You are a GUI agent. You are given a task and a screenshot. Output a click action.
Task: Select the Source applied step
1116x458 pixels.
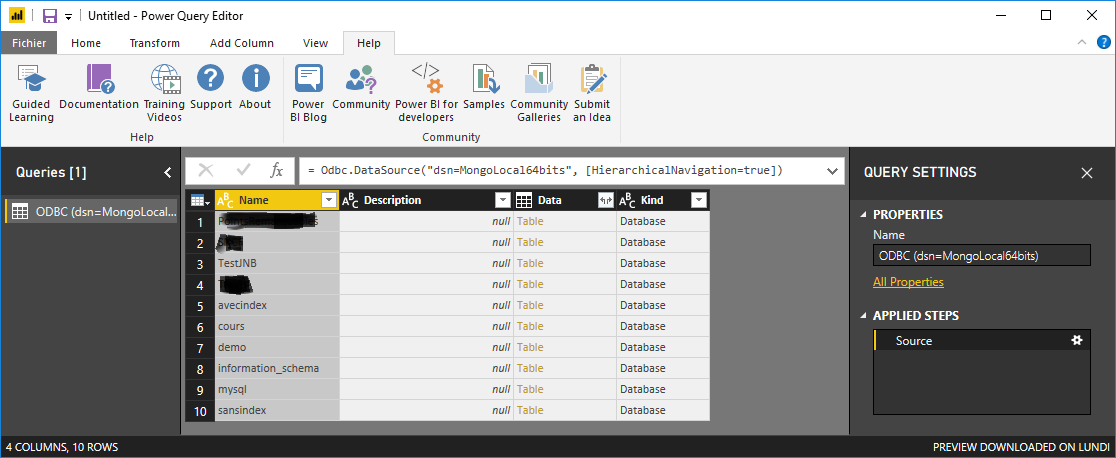(981, 340)
